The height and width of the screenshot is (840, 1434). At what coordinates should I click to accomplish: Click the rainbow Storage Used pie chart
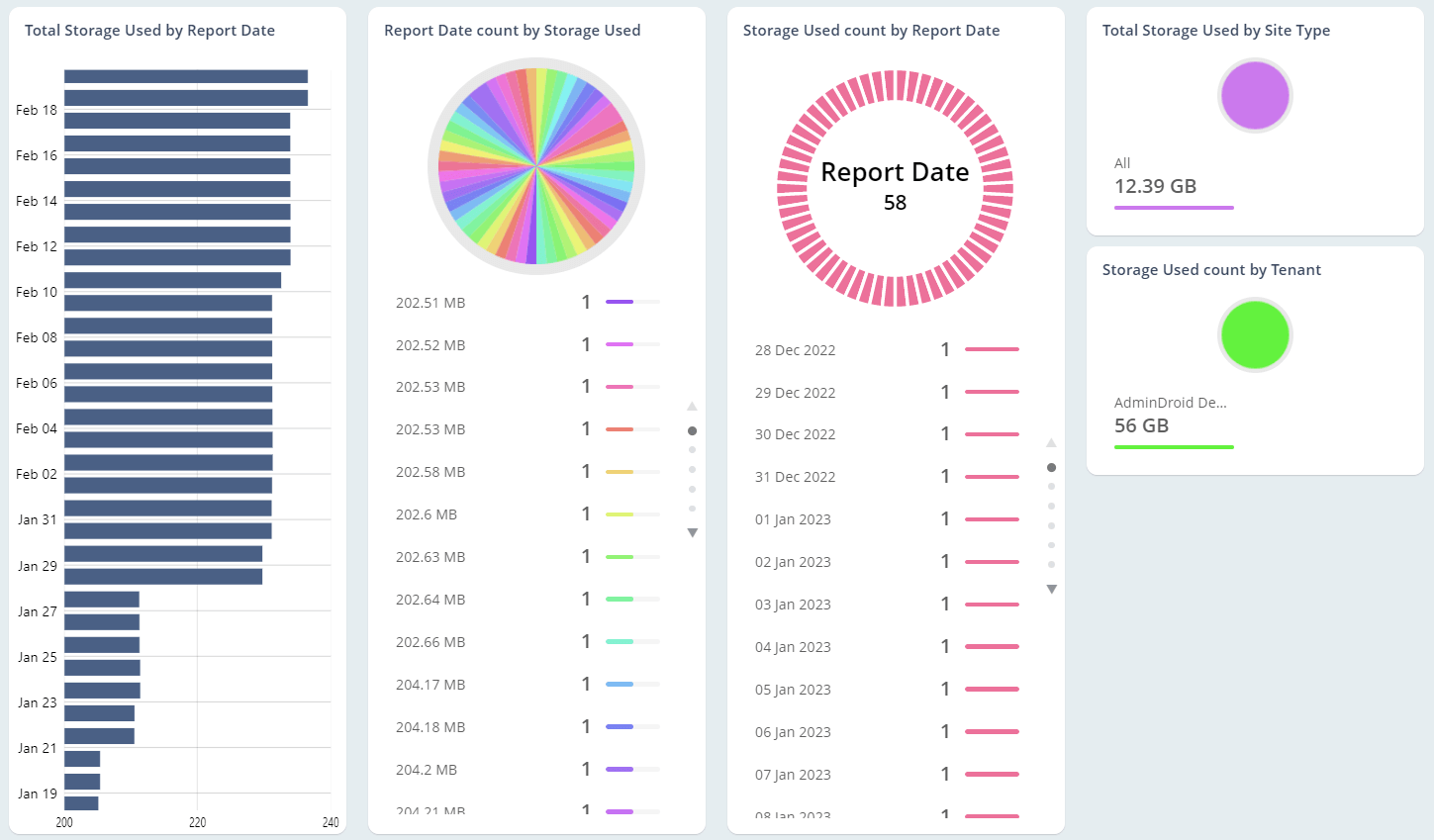click(x=536, y=166)
